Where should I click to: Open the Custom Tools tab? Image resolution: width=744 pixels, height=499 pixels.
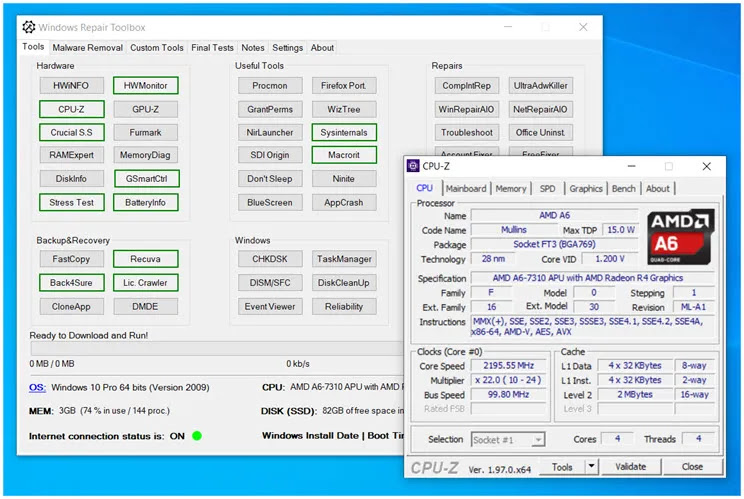[x=157, y=47]
